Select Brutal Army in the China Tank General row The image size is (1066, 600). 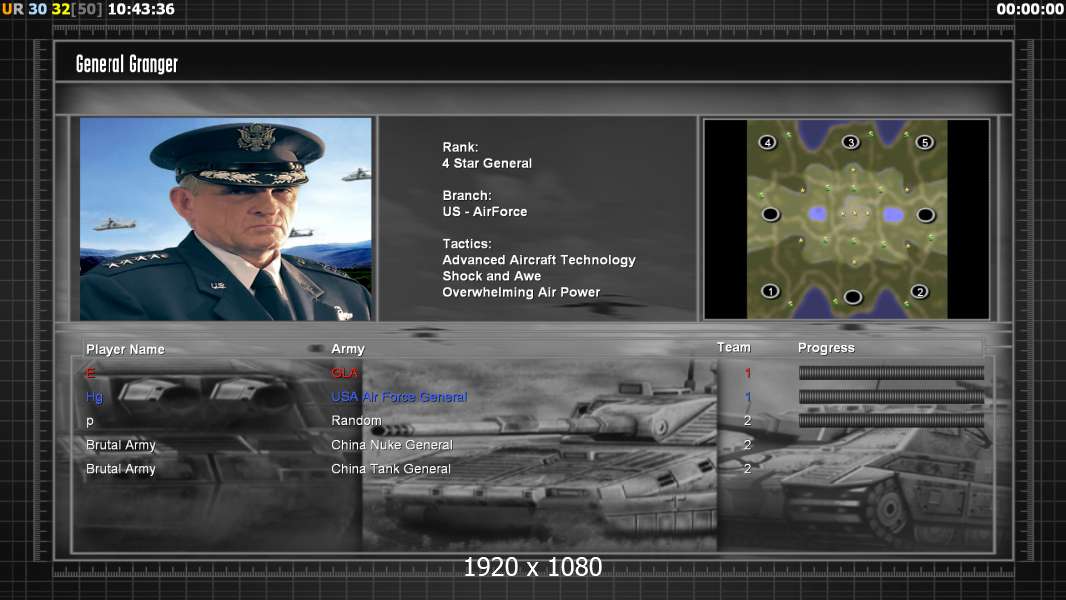tap(120, 469)
